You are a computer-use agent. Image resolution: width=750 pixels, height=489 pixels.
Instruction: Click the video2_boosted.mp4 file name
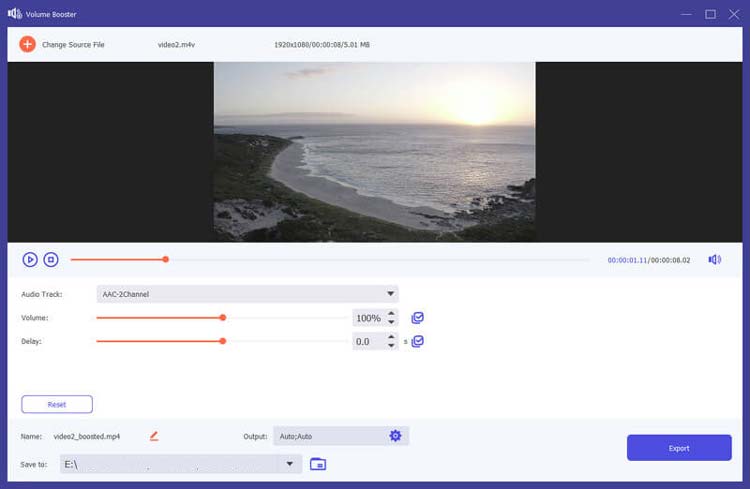tap(87, 436)
